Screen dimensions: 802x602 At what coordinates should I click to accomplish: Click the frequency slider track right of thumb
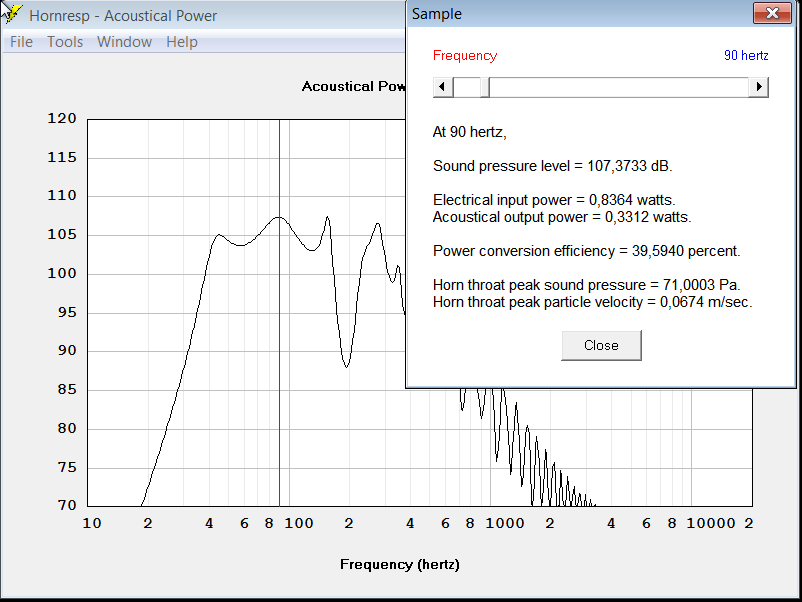point(619,87)
